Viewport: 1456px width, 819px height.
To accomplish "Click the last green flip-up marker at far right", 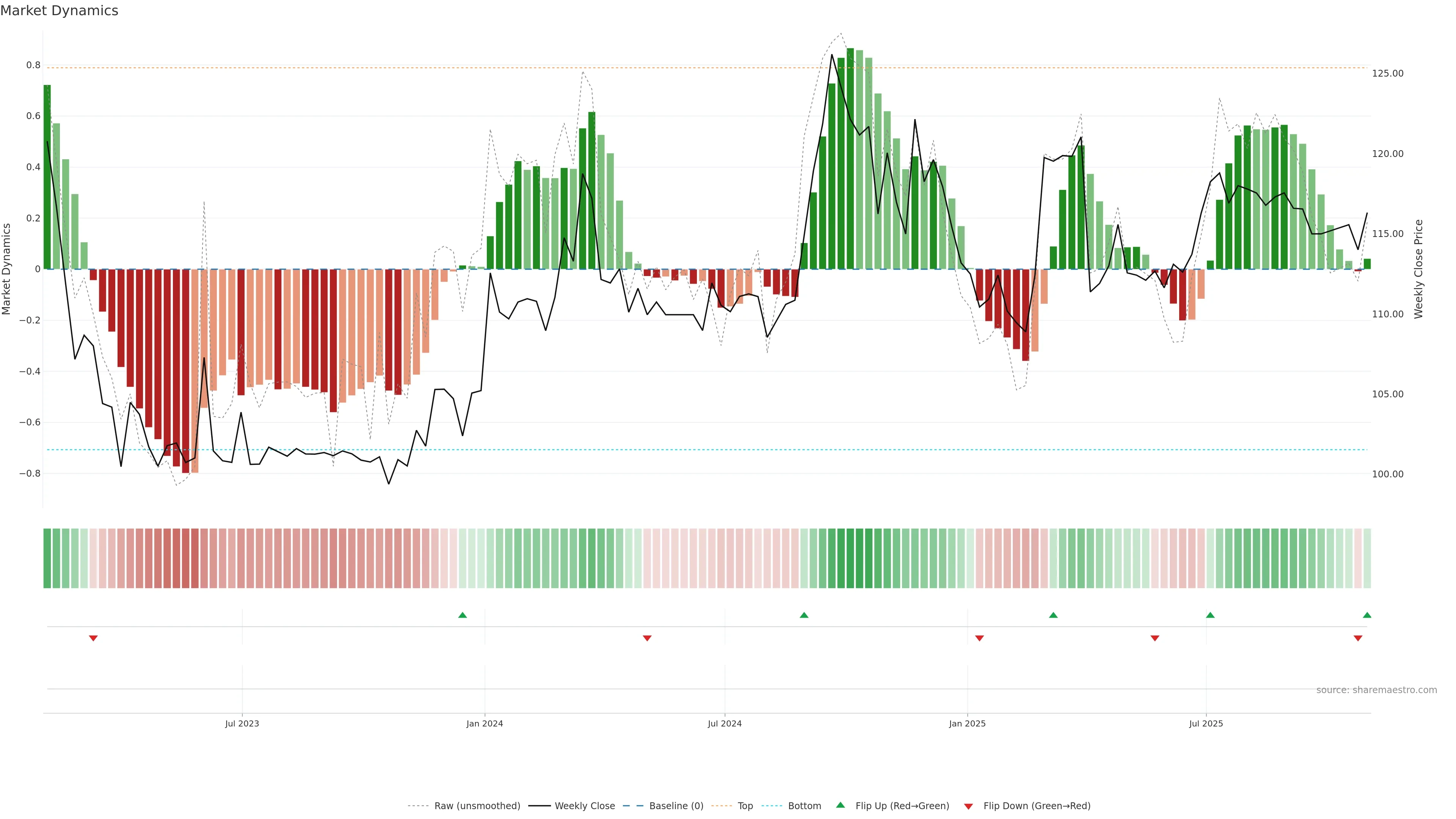I will point(1367,615).
